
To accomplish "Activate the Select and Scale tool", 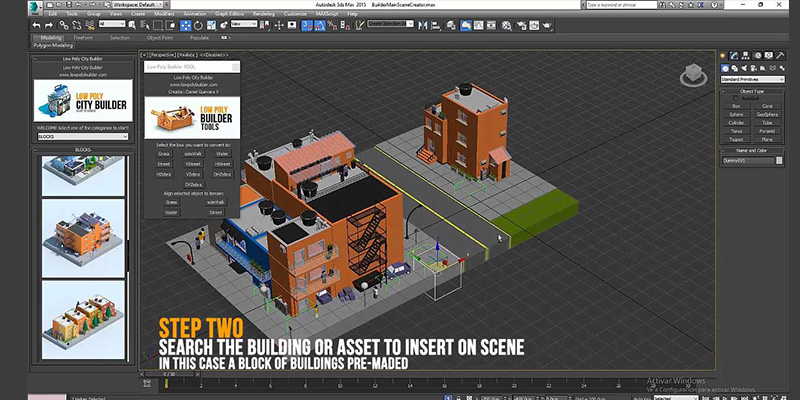I will click(211, 25).
